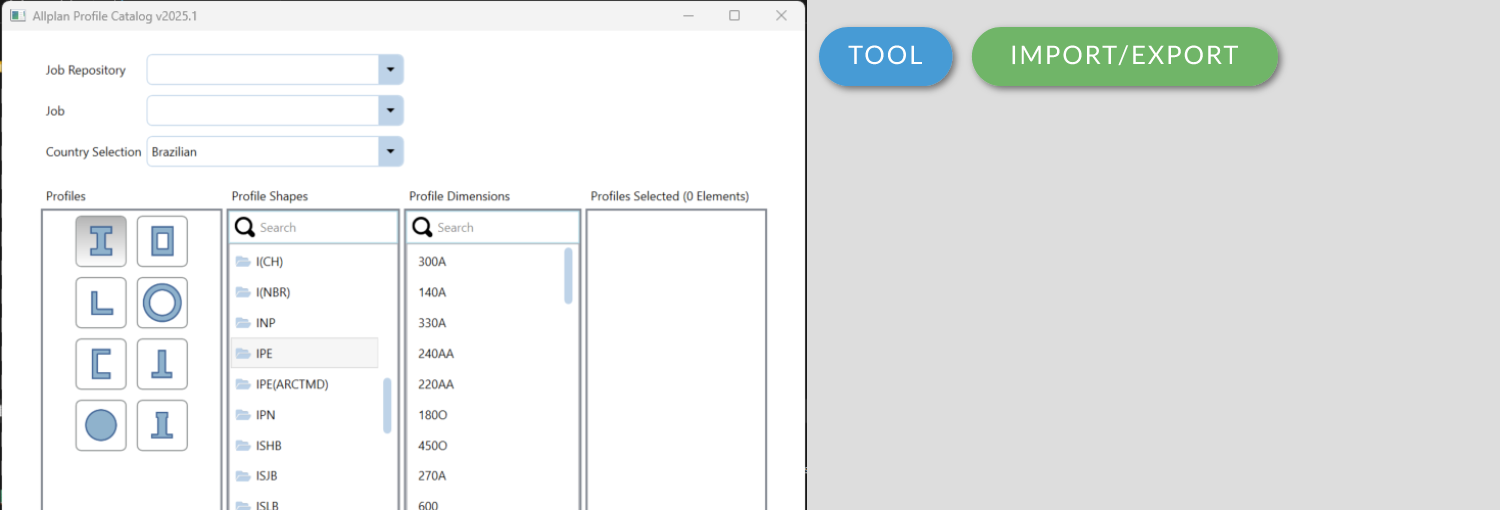Click the Profile Dimensions list scrollbar

569,275
